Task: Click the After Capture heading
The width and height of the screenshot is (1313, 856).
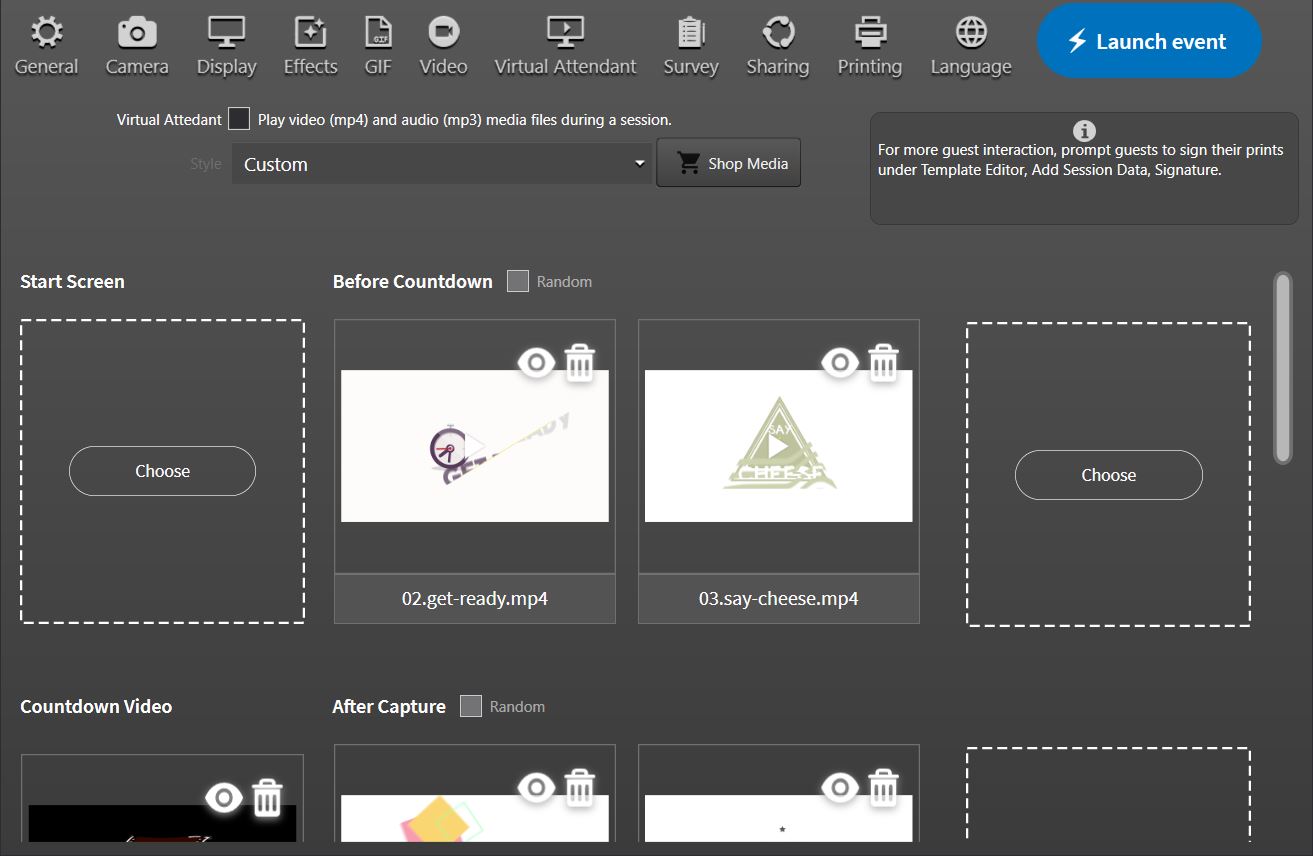Action: pyautogui.click(x=389, y=706)
